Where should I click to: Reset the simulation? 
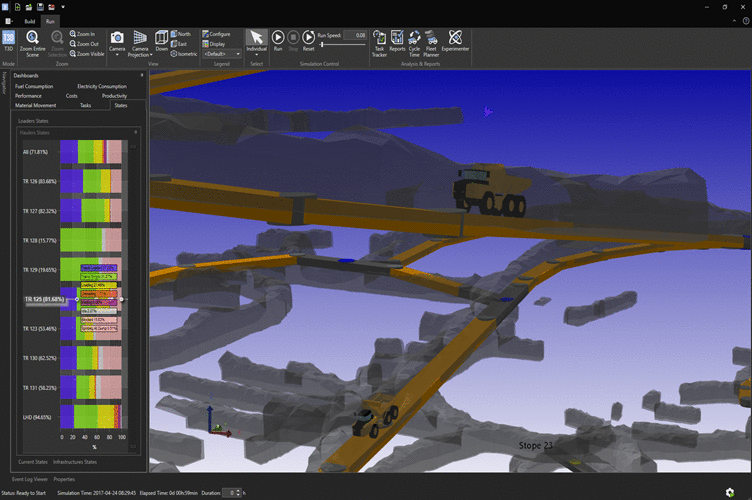click(308, 40)
